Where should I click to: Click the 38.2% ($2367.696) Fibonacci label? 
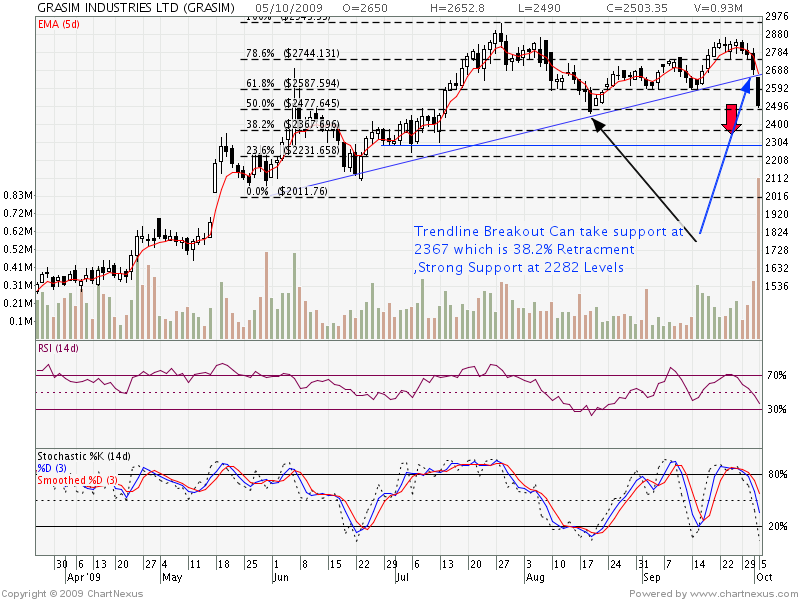point(292,124)
